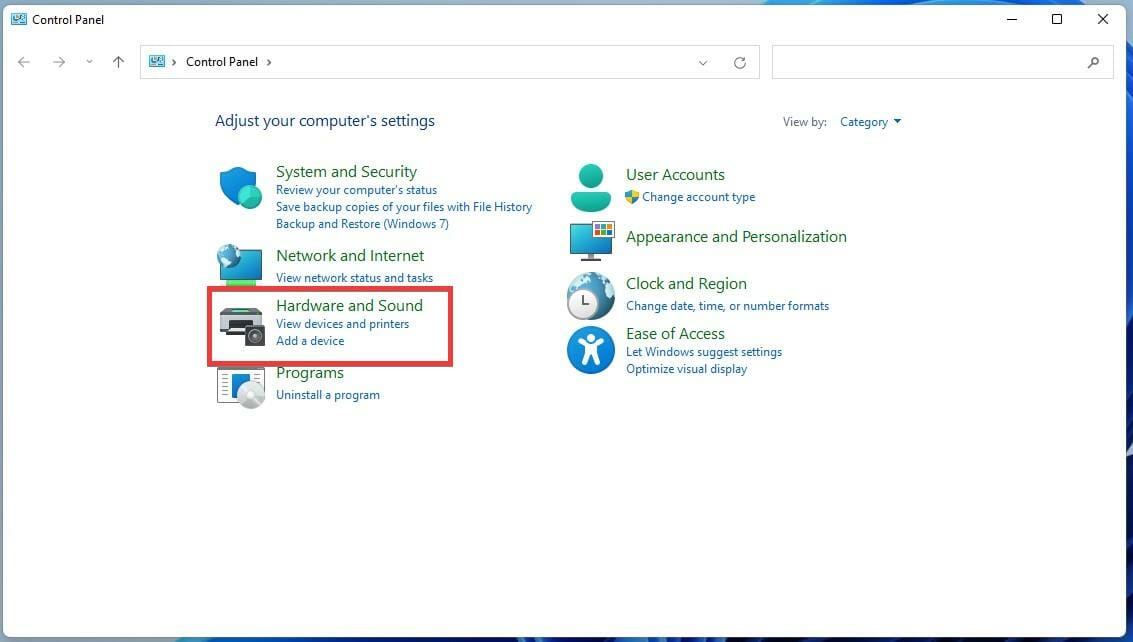Open the View by Category dropdown
1133x642 pixels.
tap(869, 121)
